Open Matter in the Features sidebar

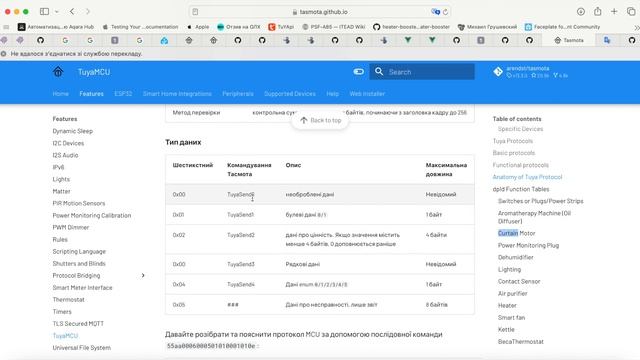coord(61,191)
